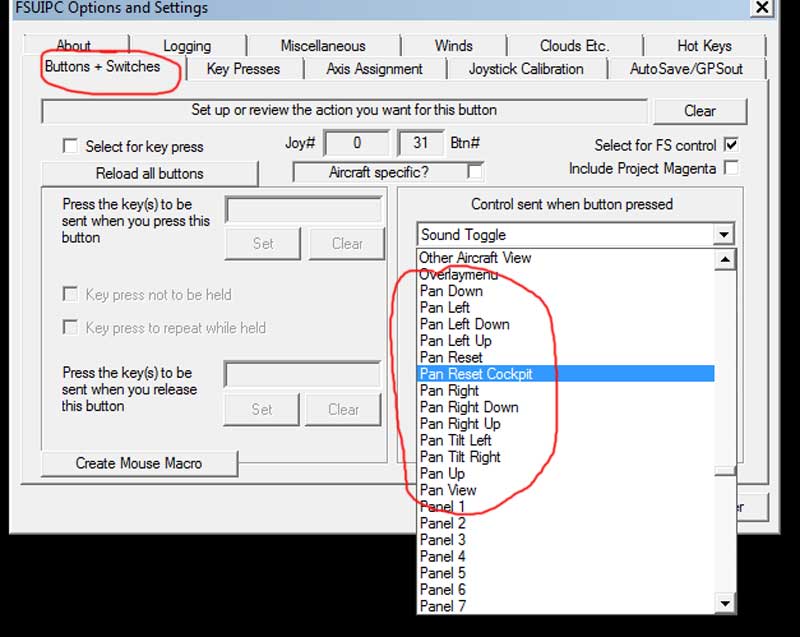800x637 pixels.
Task: Click Reload all buttons
Action: click(x=149, y=173)
